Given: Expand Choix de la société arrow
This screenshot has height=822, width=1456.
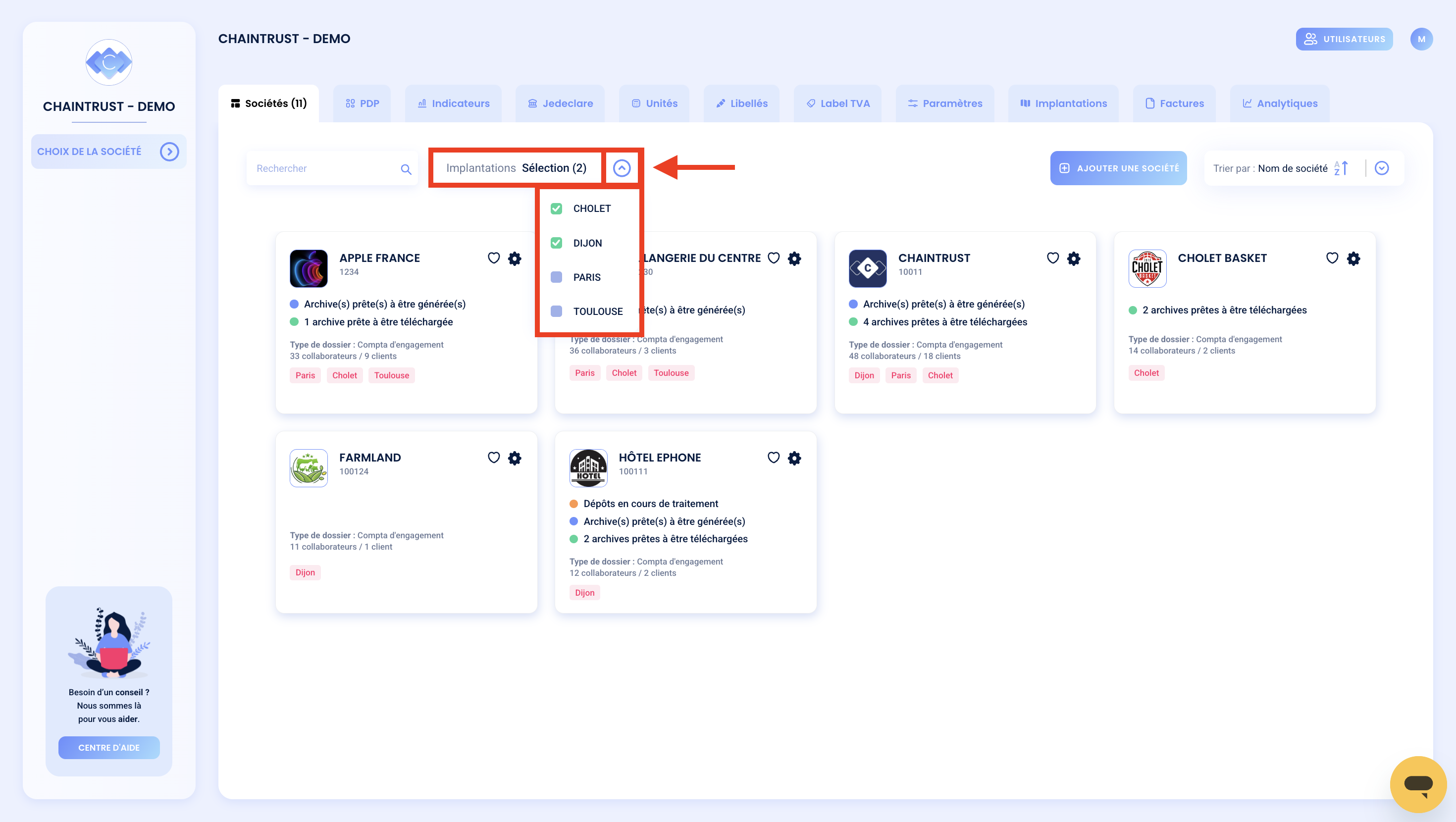Looking at the screenshot, I should click(x=169, y=152).
